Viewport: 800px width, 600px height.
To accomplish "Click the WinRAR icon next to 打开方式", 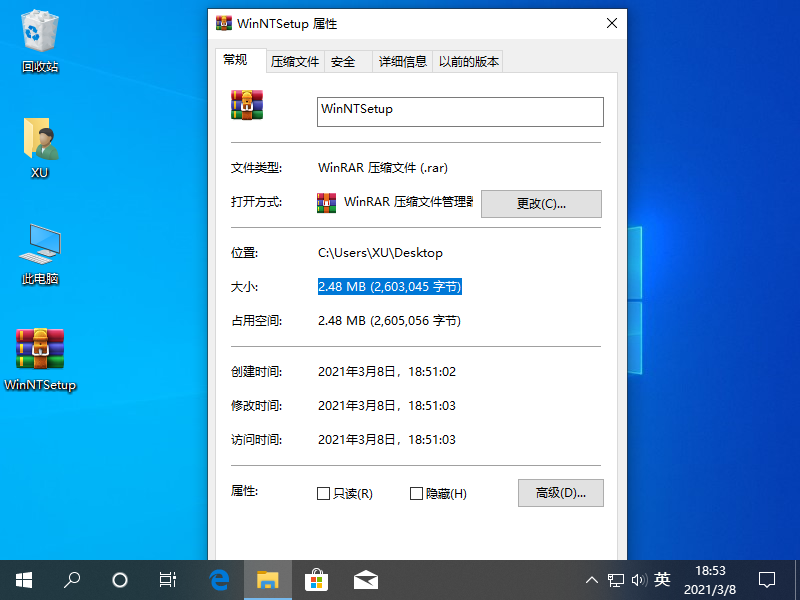I will 327,203.
